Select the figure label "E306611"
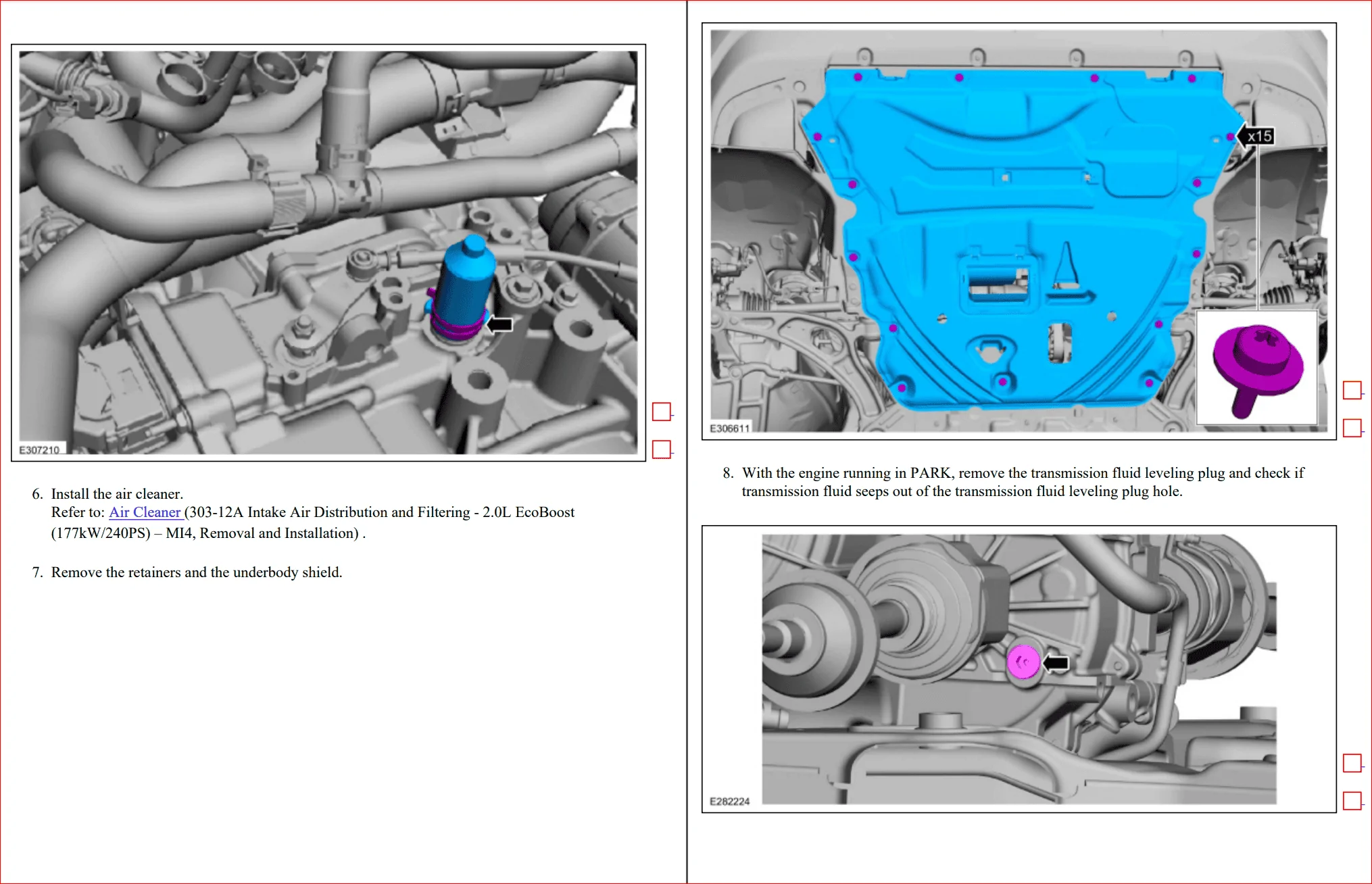 click(x=730, y=428)
